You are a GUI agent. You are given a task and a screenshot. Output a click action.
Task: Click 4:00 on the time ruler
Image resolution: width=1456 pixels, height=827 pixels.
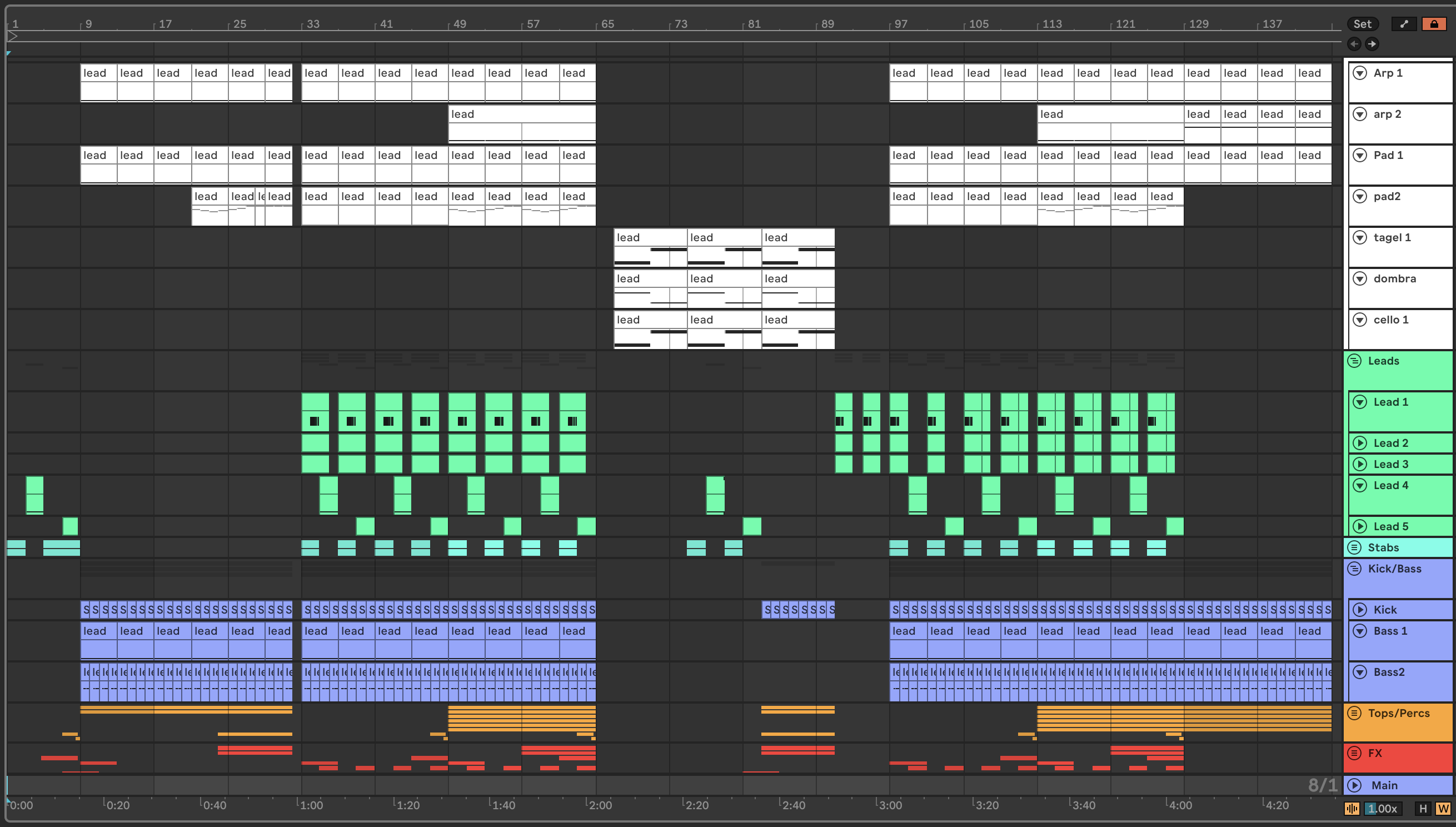pos(1180,805)
